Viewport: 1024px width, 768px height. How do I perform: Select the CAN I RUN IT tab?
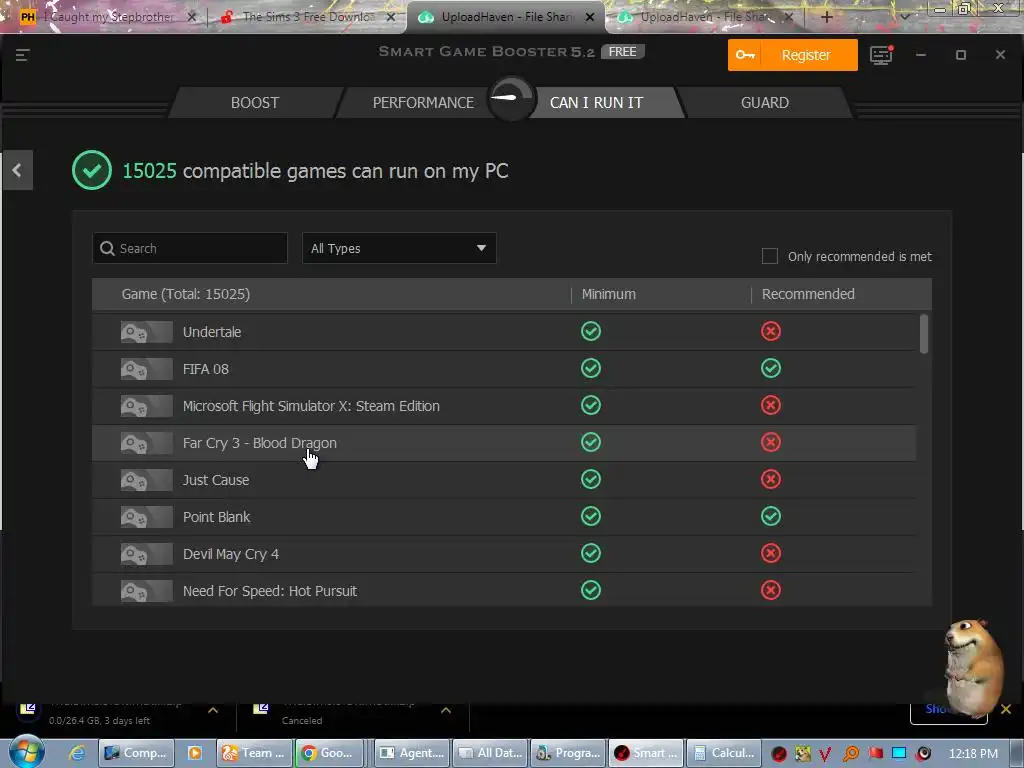click(596, 103)
